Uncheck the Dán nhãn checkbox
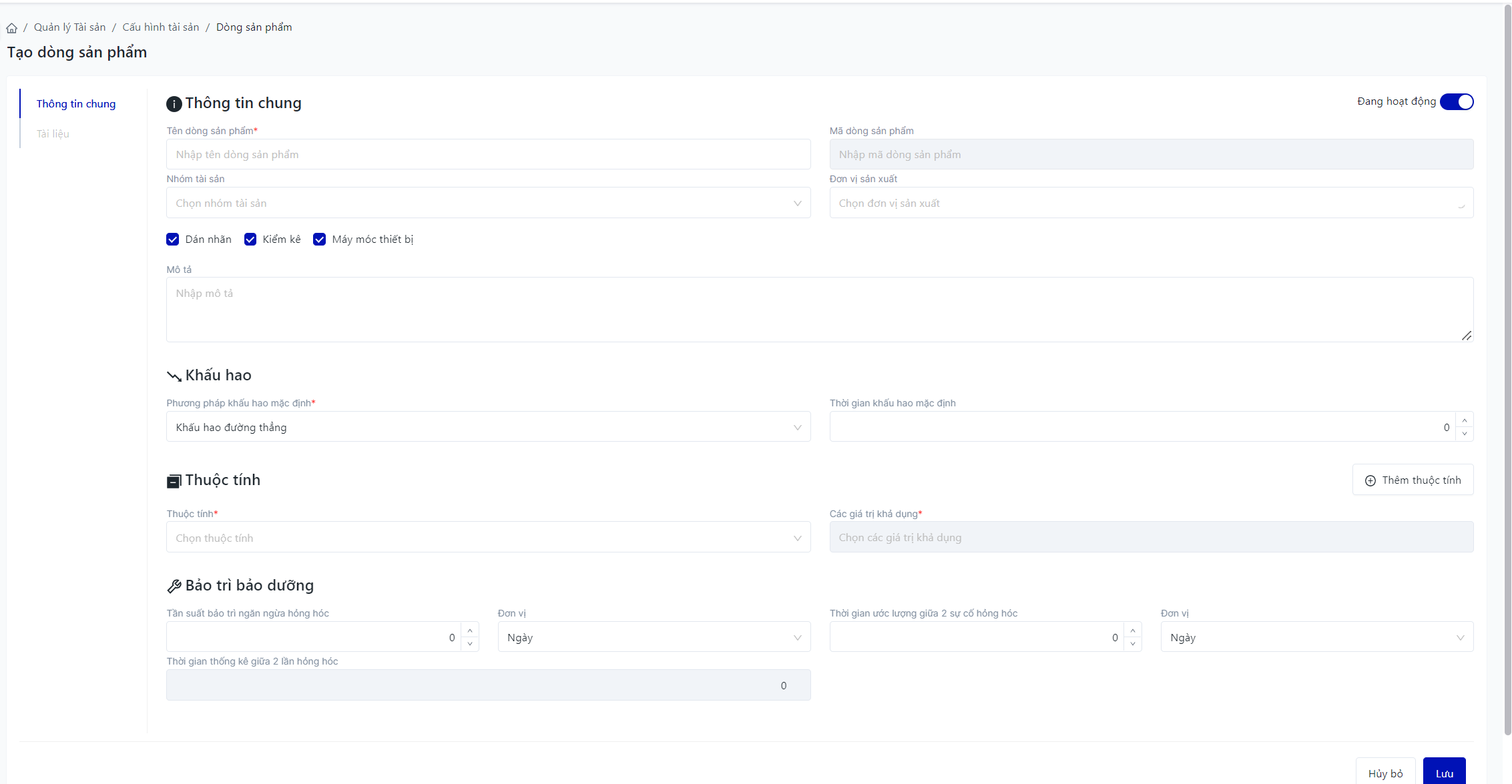This screenshot has height=784, width=1512. click(x=173, y=240)
